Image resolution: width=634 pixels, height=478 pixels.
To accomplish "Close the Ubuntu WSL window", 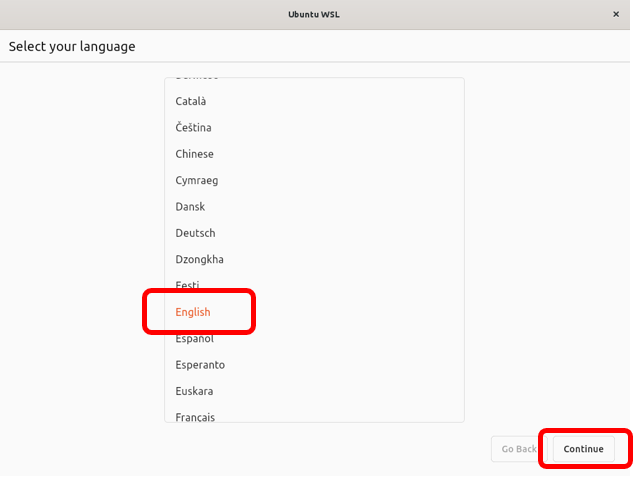I will pos(616,14).
